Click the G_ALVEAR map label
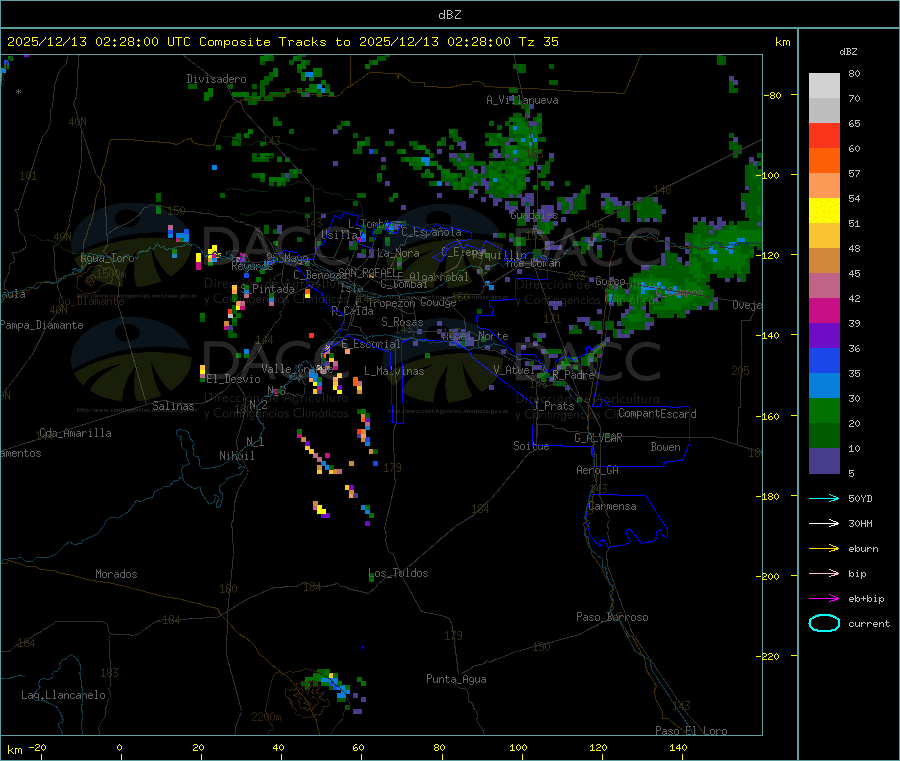The height and width of the screenshot is (761, 900). point(598,438)
